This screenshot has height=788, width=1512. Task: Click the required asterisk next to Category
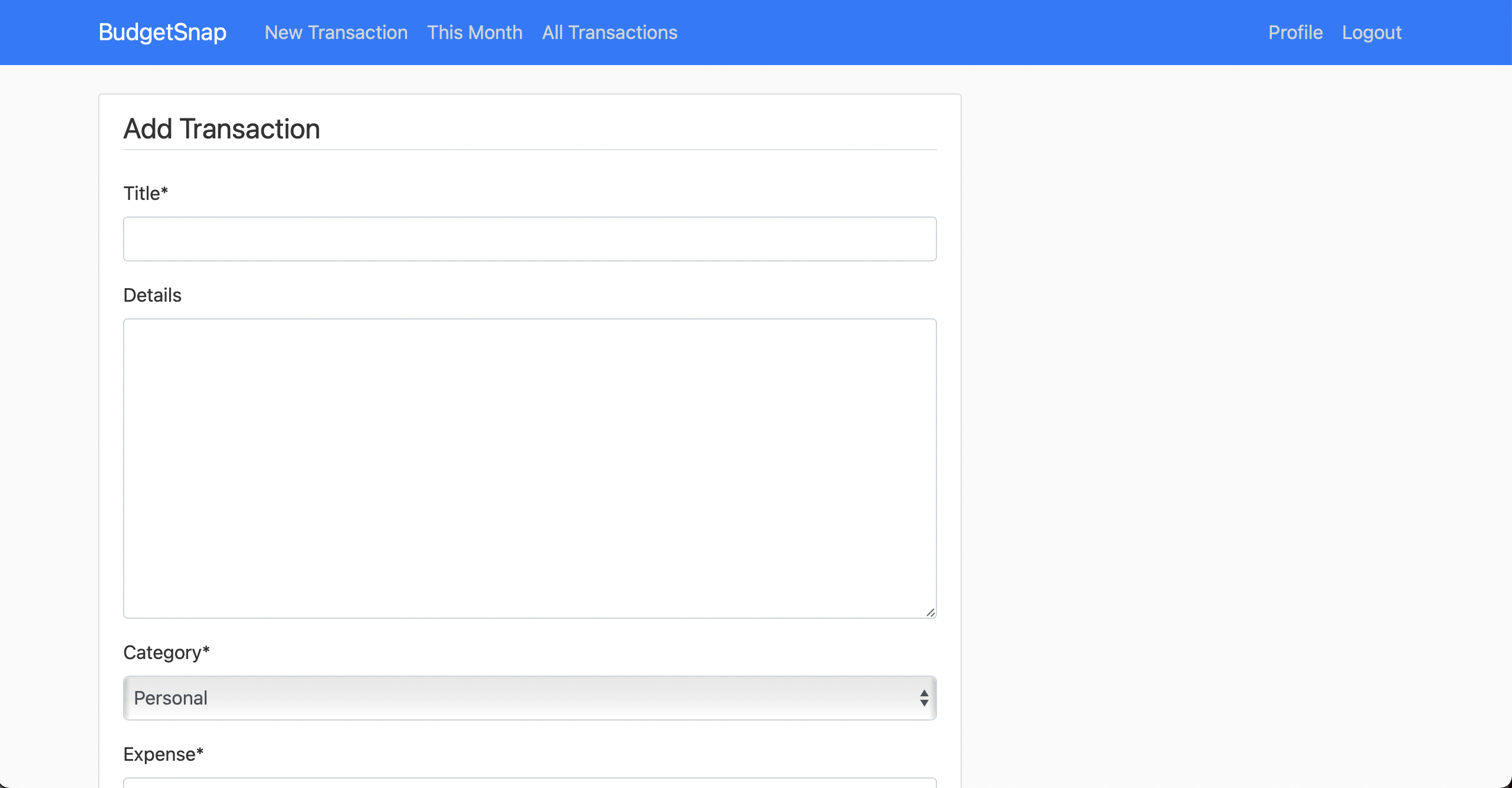tap(206, 650)
